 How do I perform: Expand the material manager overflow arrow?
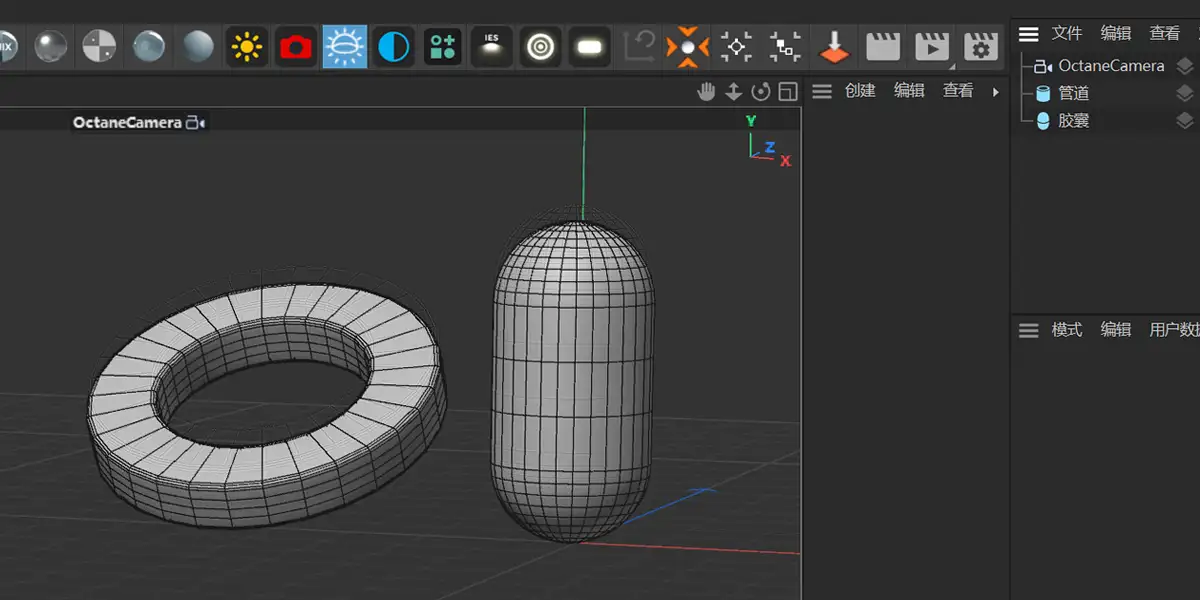[995, 91]
